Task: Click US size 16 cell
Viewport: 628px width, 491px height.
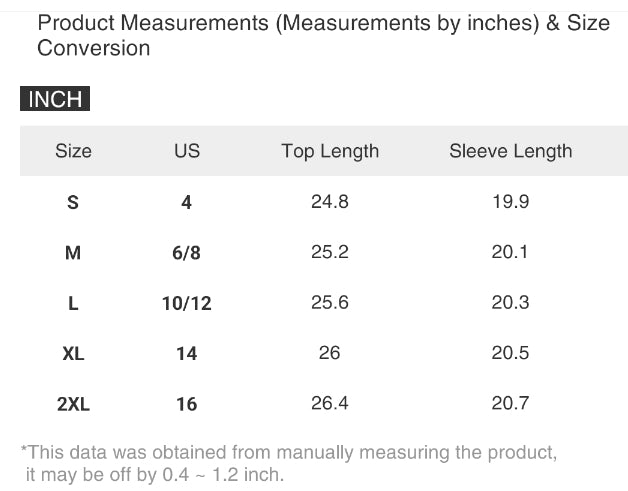Action: point(187,404)
